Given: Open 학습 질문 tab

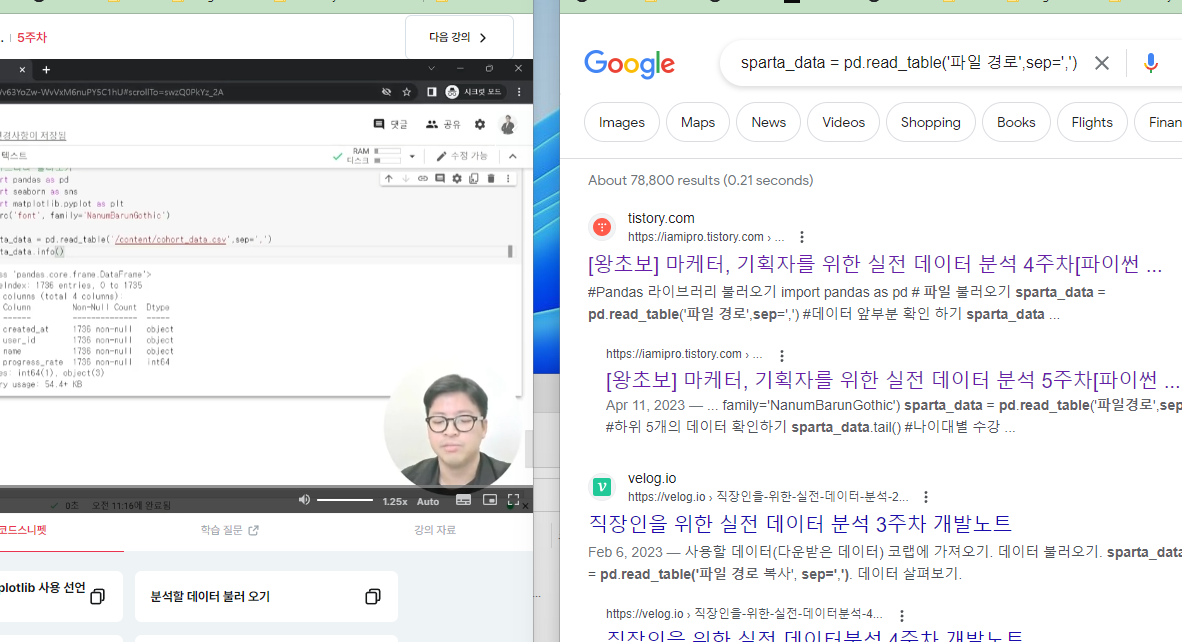Looking at the screenshot, I should click(229, 530).
